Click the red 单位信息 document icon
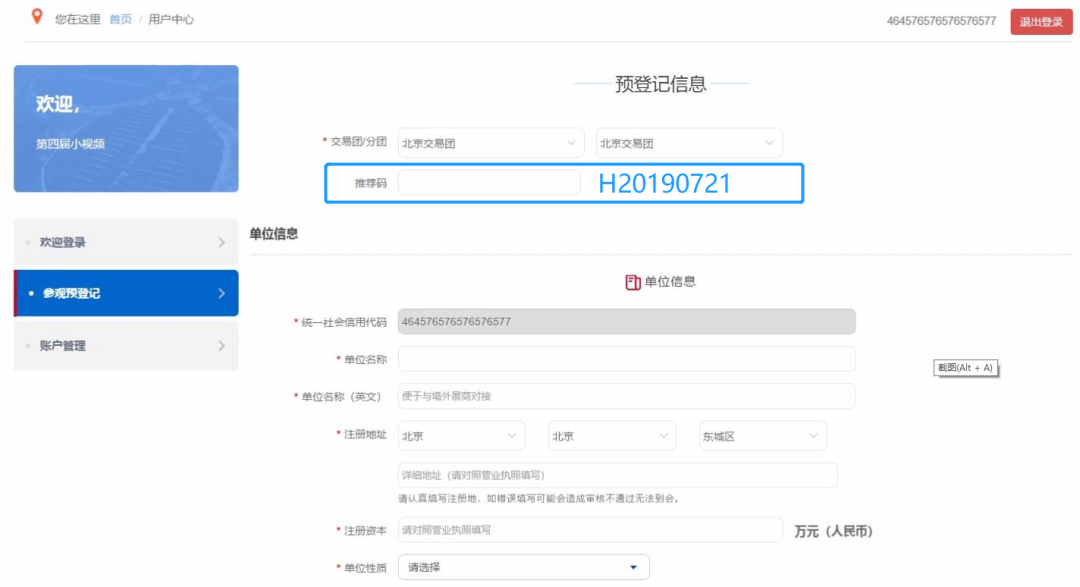Image resolution: width=1080 pixels, height=587 pixels. (x=632, y=282)
